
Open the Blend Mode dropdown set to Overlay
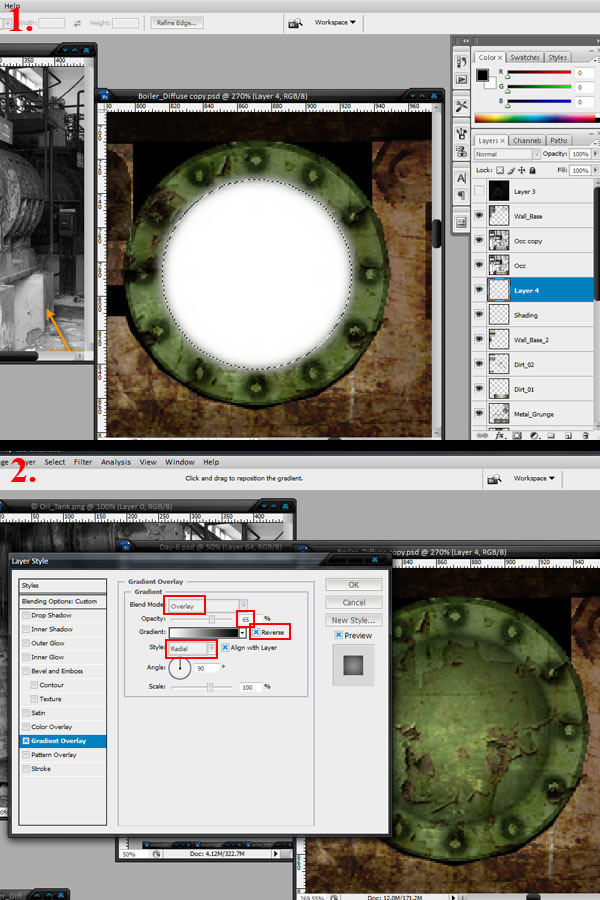pyautogui.click(x=207, y=606)
